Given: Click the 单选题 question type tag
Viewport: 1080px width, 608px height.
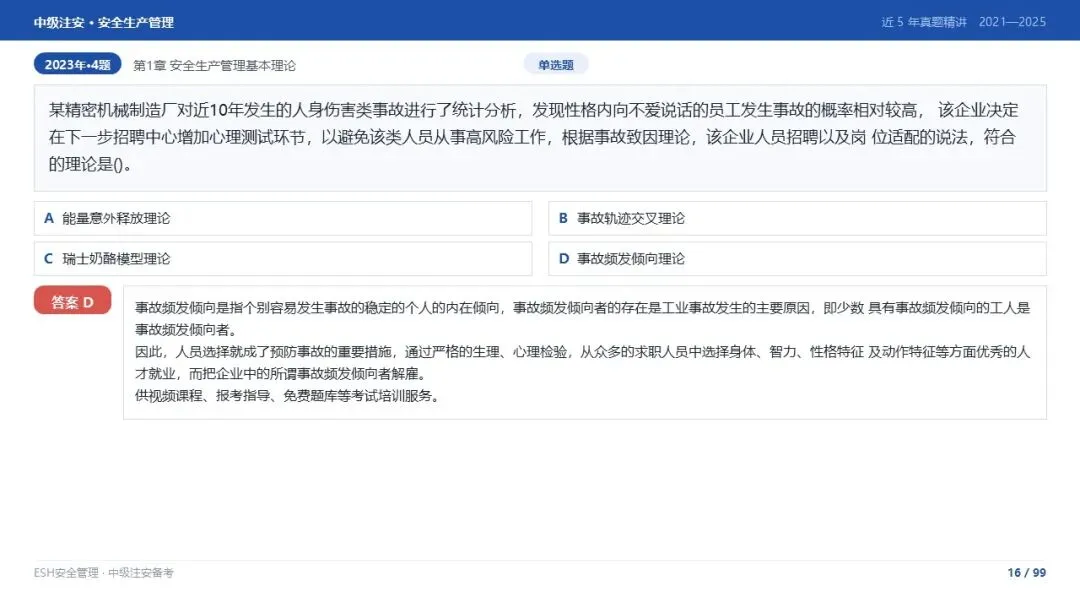Looking at the screenshot, I should pos(555,65).
